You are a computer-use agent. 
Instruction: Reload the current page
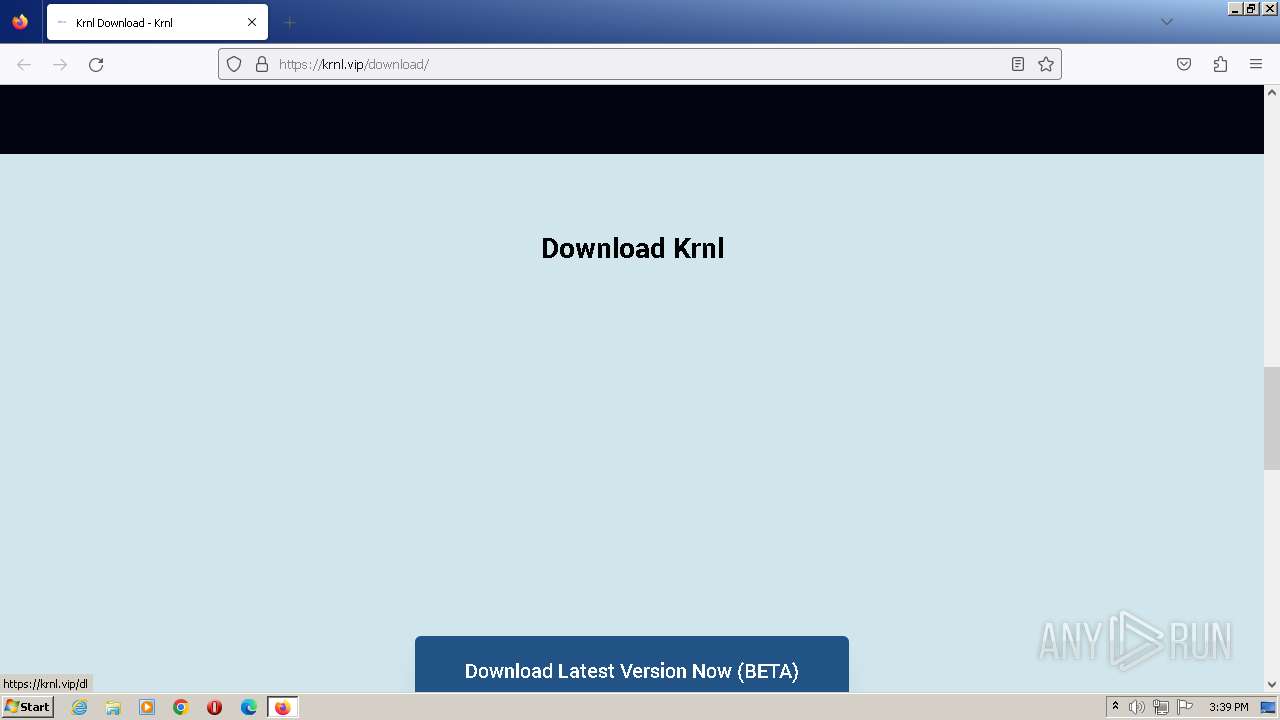pos(96,64)
